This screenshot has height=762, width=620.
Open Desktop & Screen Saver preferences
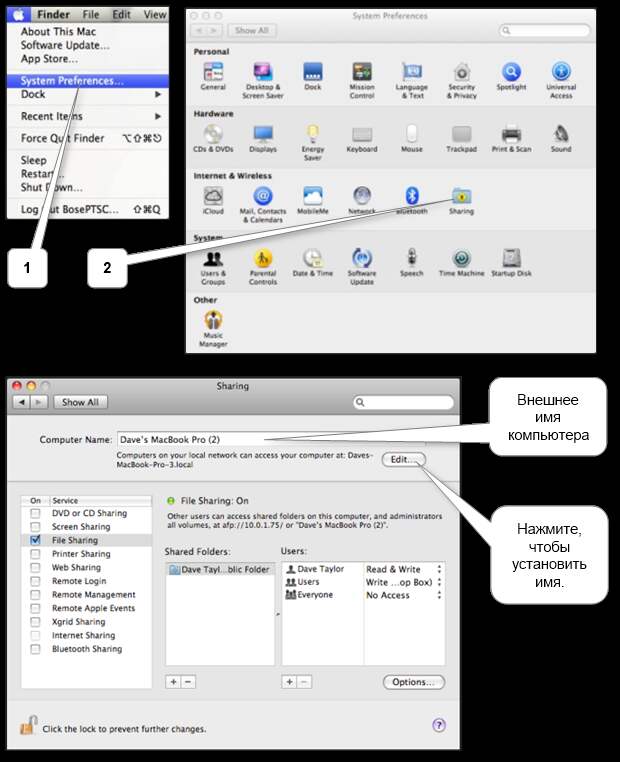click(x=263, y=72)
